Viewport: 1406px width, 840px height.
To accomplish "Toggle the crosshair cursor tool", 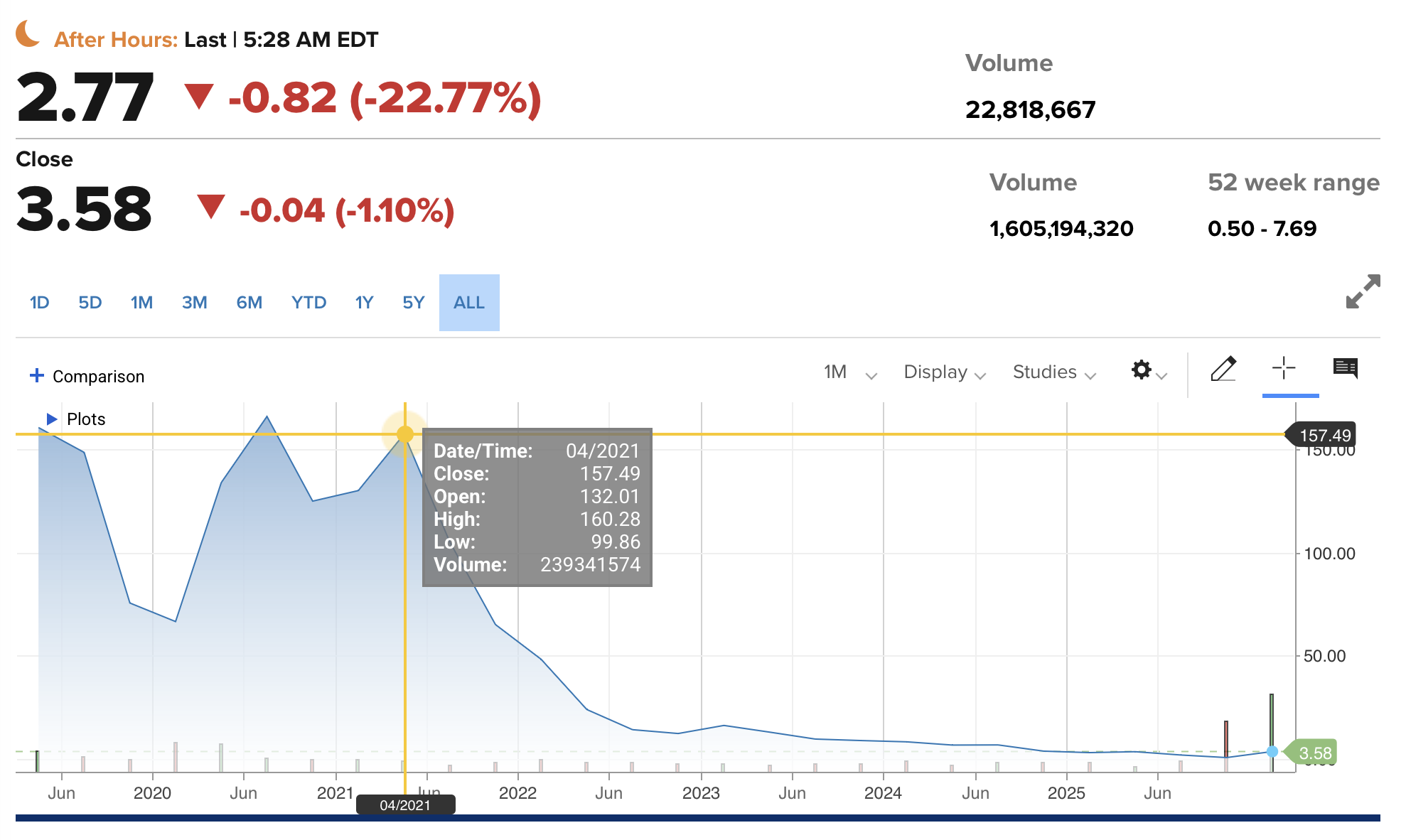I will pyautogui.click(x=1284, y=368).
